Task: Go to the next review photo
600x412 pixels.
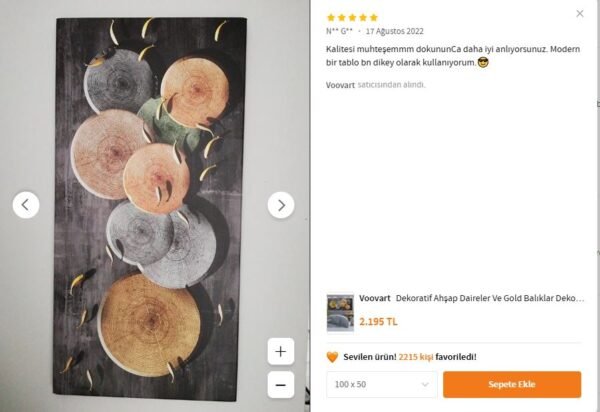Action: pos(281,205)
